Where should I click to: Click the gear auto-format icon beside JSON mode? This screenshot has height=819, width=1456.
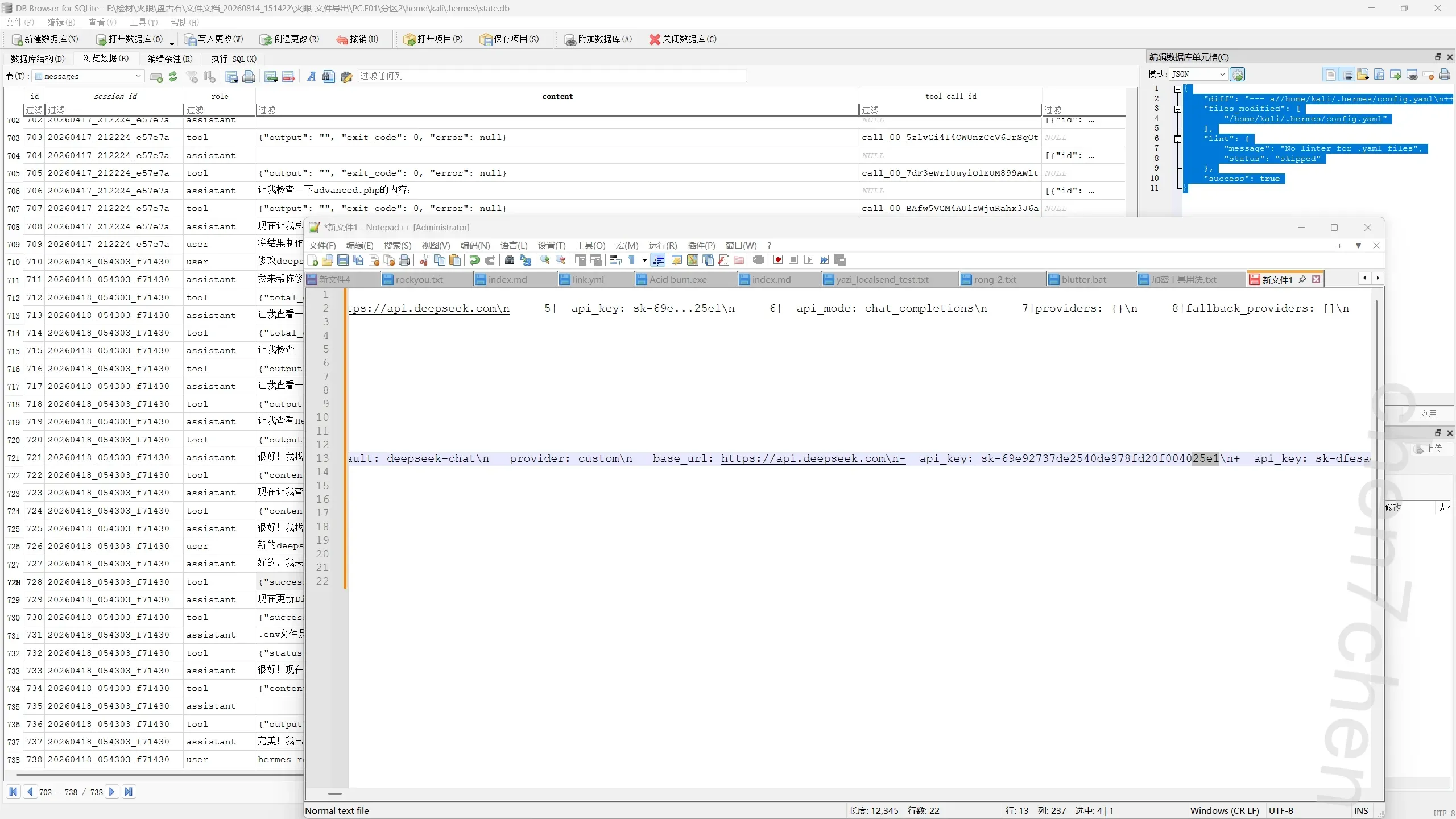click(1238, 75)
